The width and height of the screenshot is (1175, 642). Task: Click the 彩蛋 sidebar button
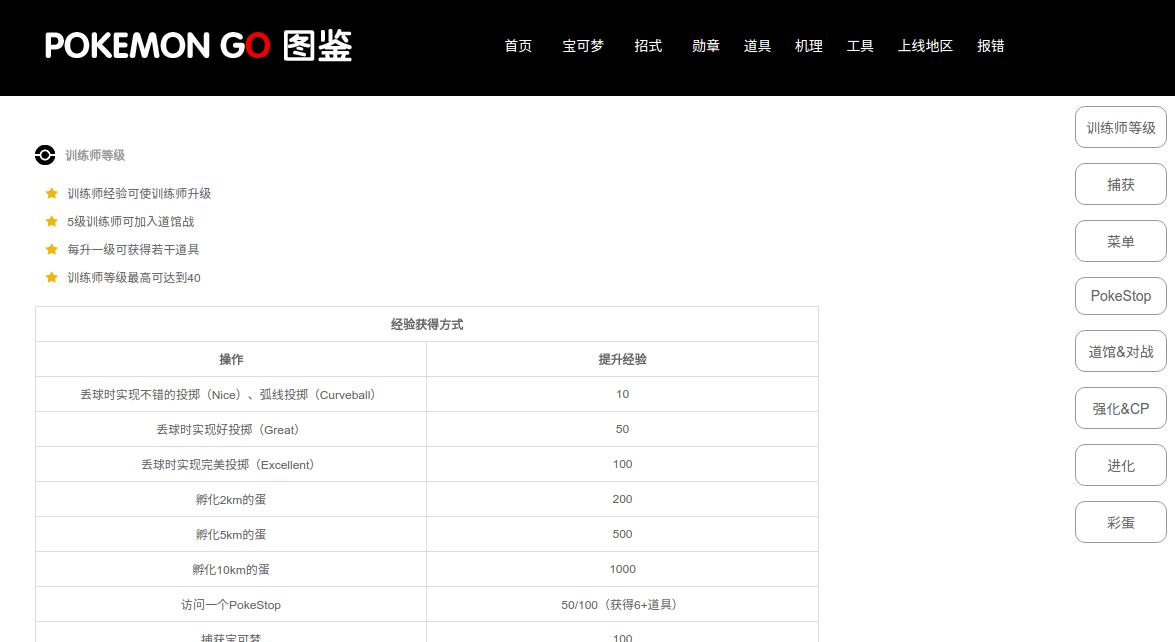[1120, 522]
